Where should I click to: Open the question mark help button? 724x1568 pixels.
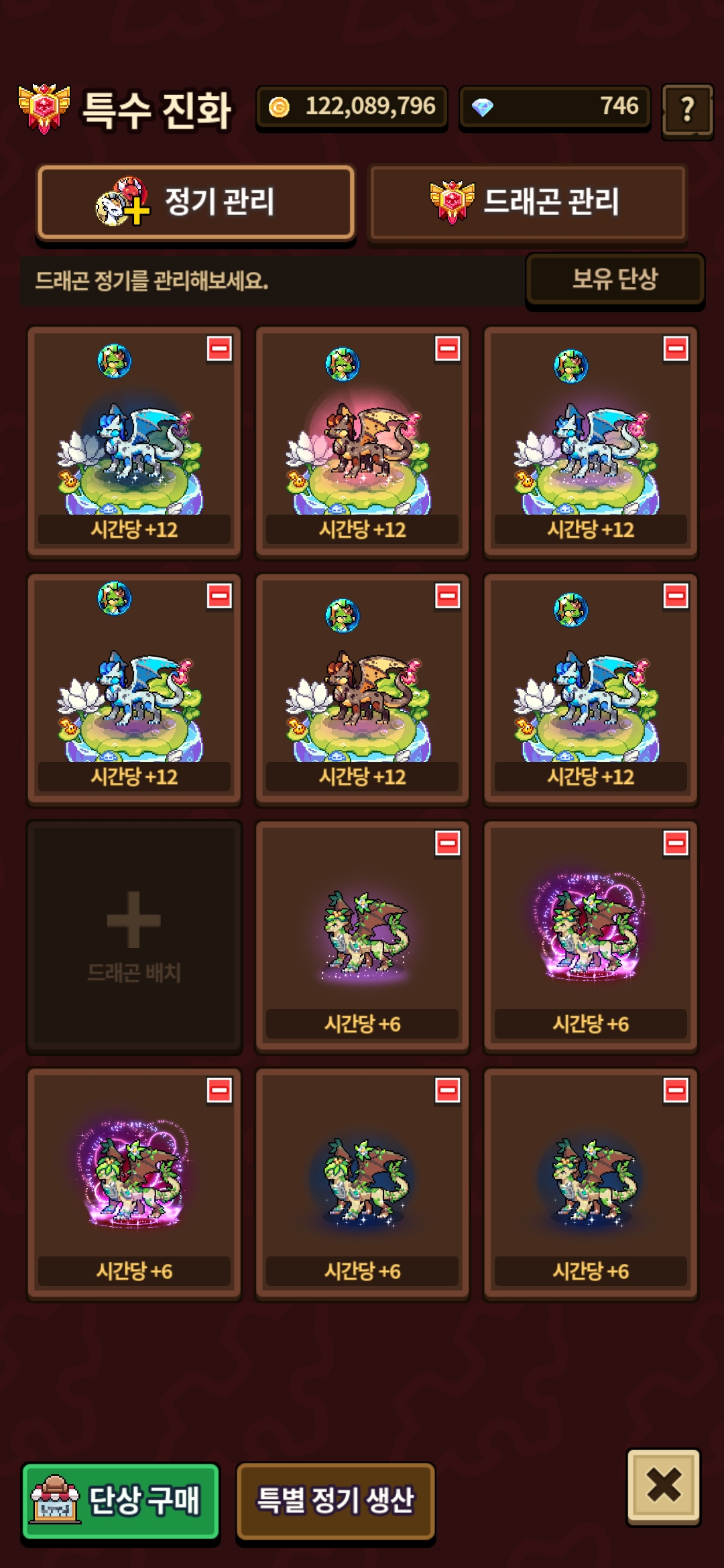[687, 111]
